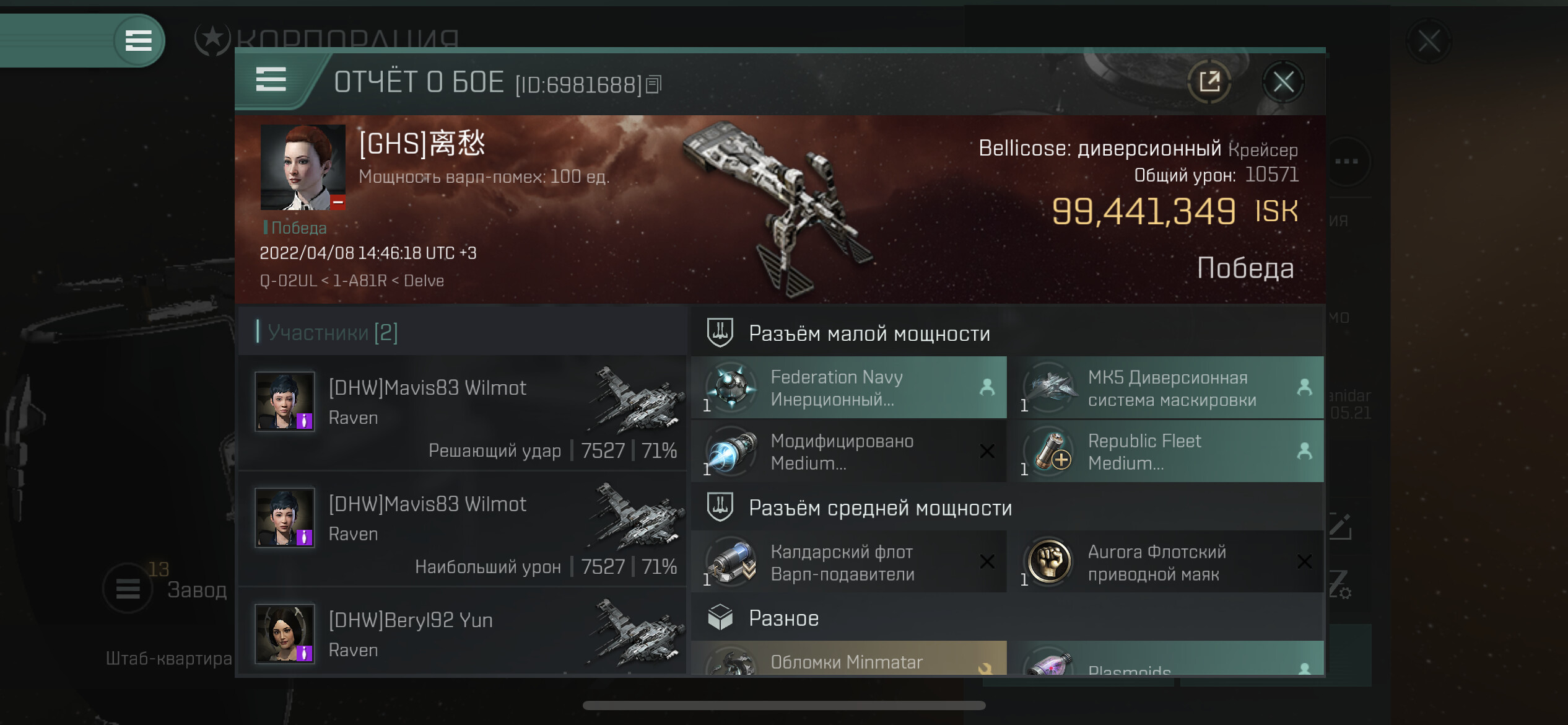Screen dimensions: 1568x725
Task: Close the battle report window
Action: pyautogui.click(x=1283, y=82)
